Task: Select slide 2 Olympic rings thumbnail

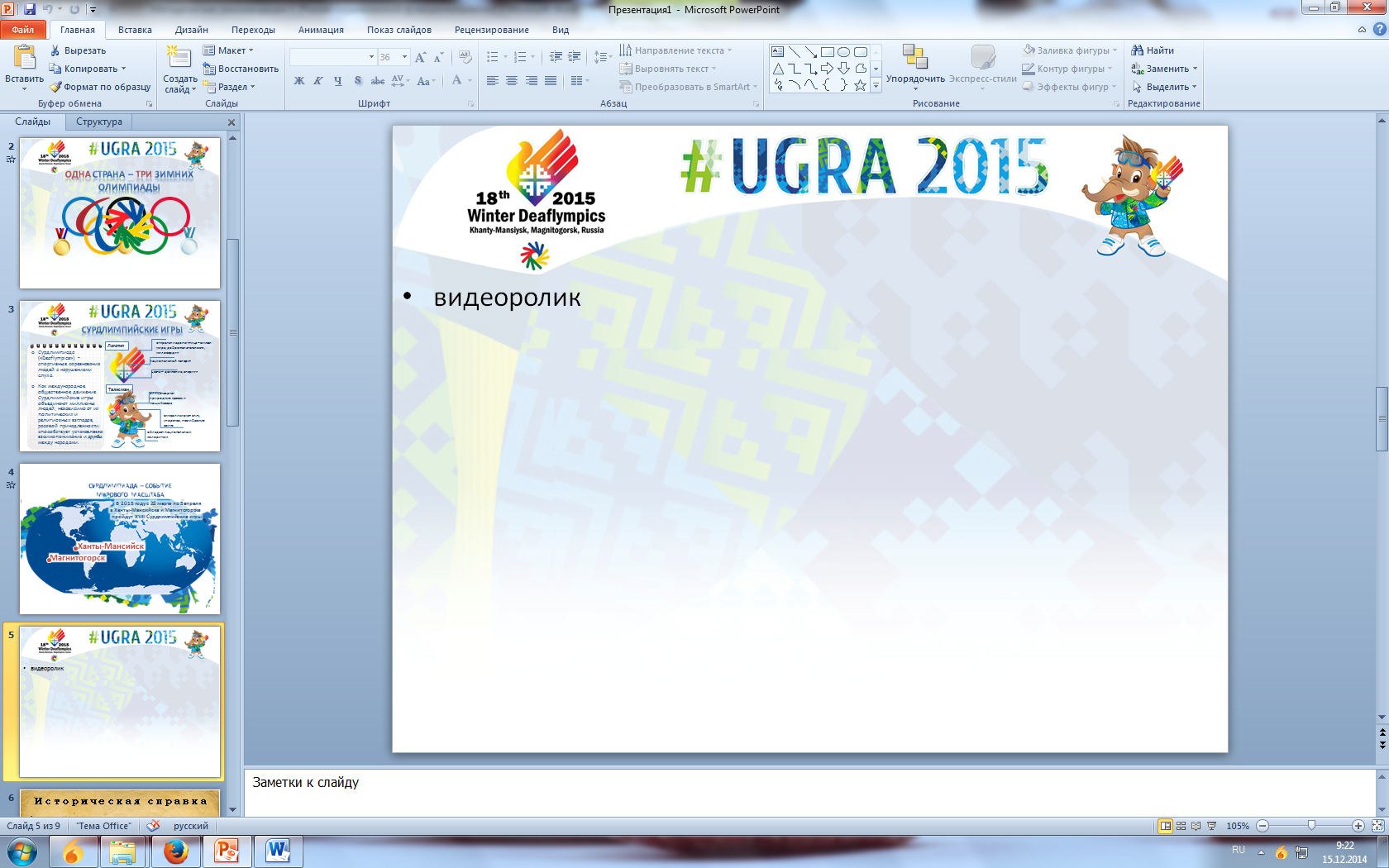Action: pyautogui.click(x=120, y=212)
